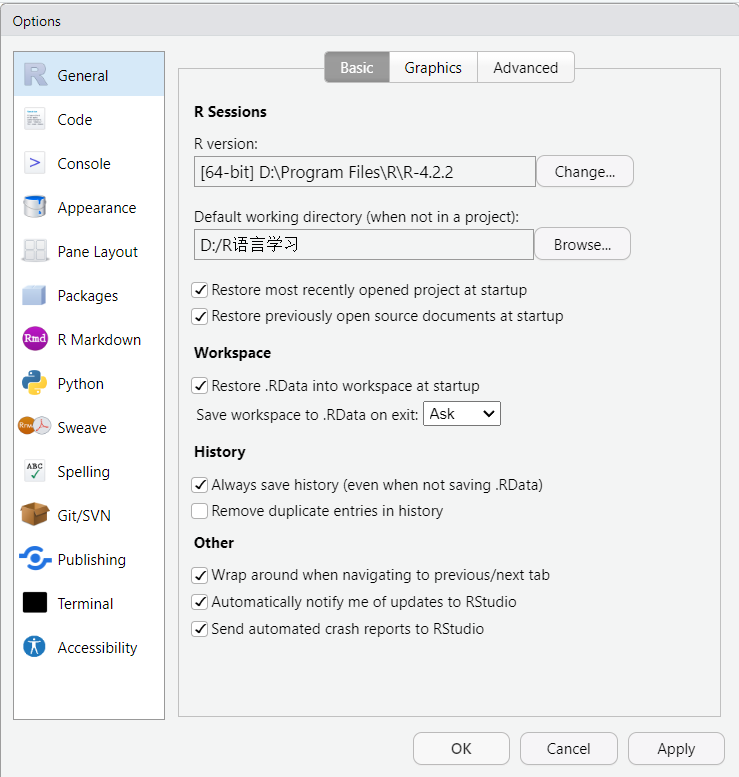Click the Change... R version button
Image resolution: width=739 pixels, height=777 pixels.
pyautogui.click(x=585, y=171)
